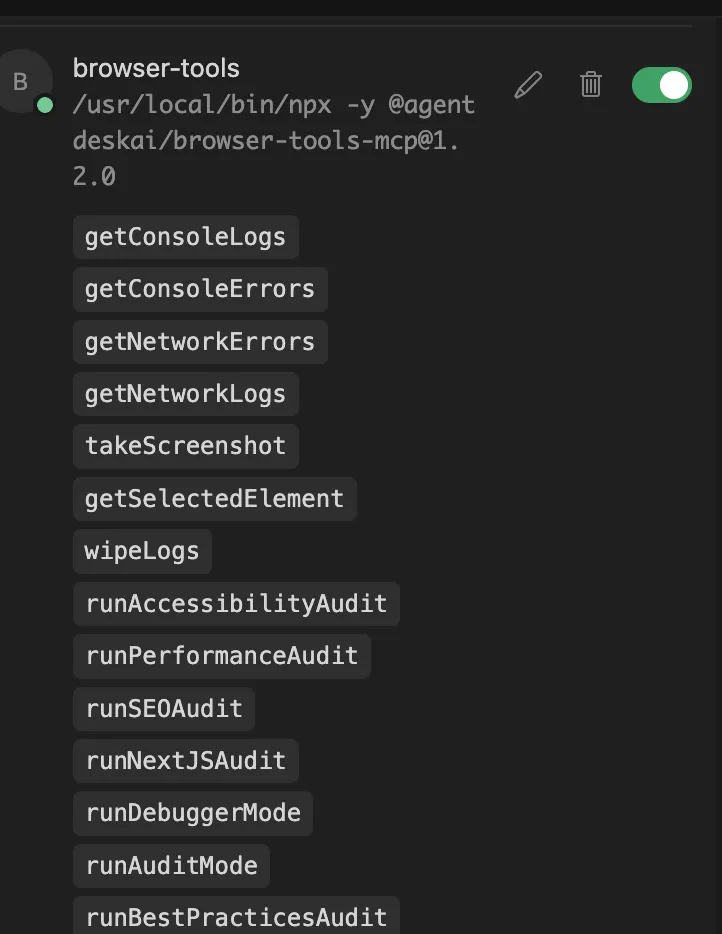Select the runAuditMode tool tag
The width and height of the screenshot is (722, 934).
pos(171,865)
